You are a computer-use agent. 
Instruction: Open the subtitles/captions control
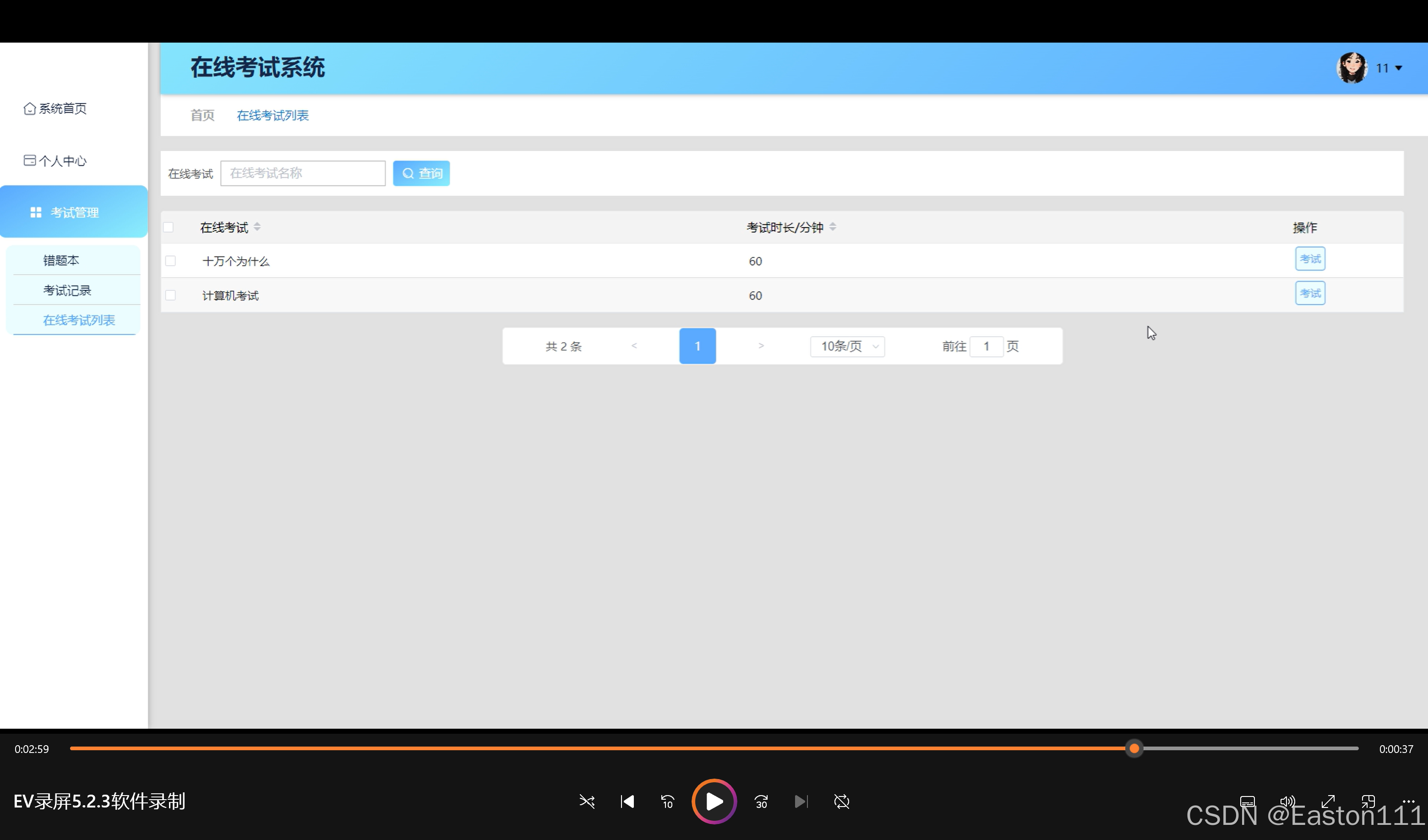[1247, 802]
